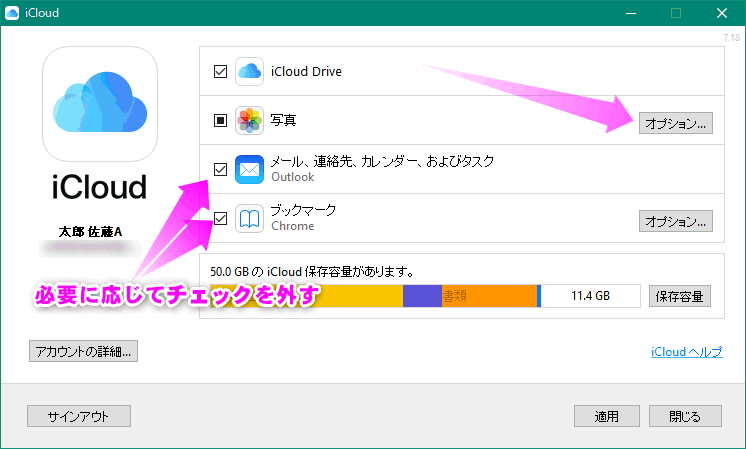Click the Mail envelope icon
The width and height of the screenshot is (746, 449).
click(x=249, y=169)
